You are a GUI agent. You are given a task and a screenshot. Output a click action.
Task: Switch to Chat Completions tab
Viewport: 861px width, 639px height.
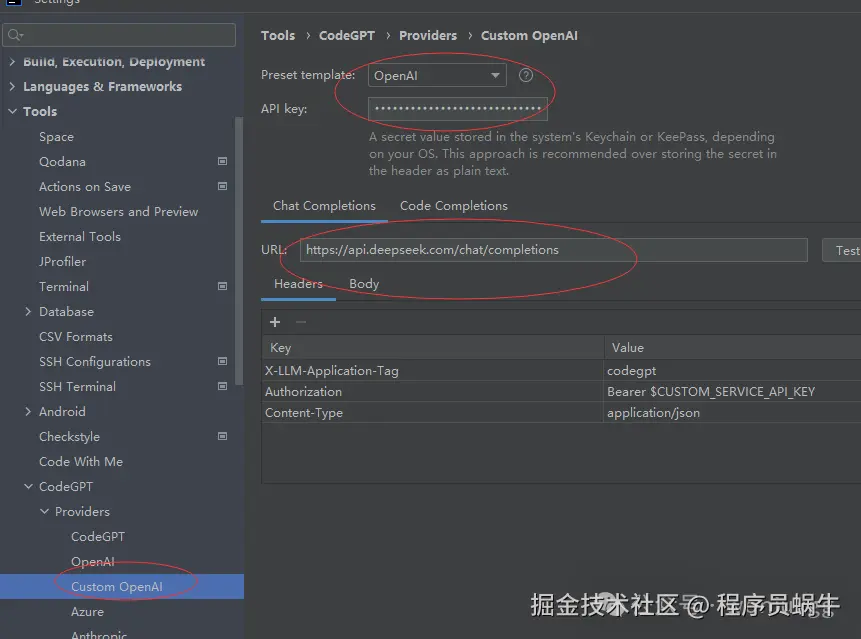[x=324, y=206]
